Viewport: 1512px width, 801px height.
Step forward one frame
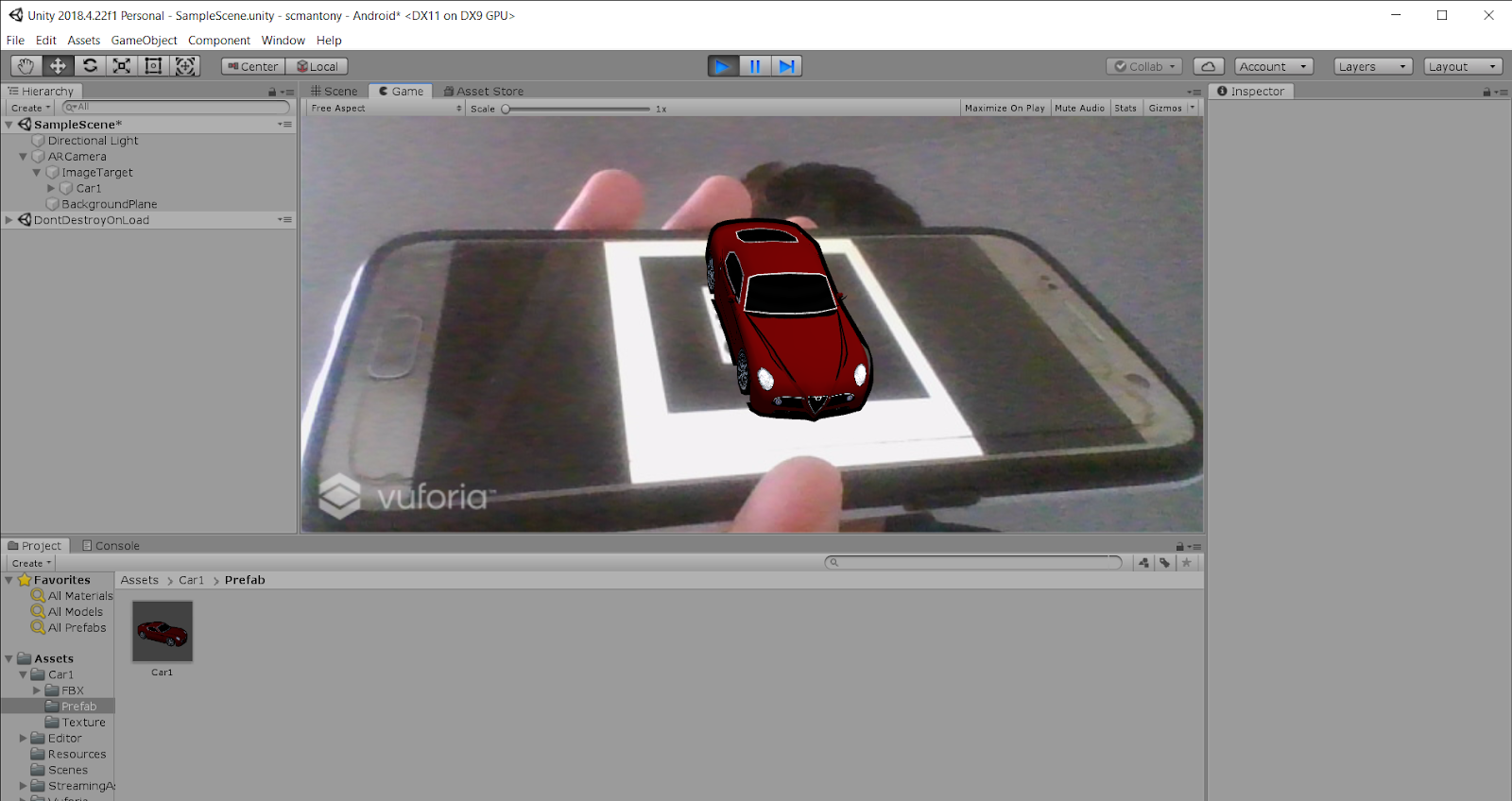[x=787, y=66]
